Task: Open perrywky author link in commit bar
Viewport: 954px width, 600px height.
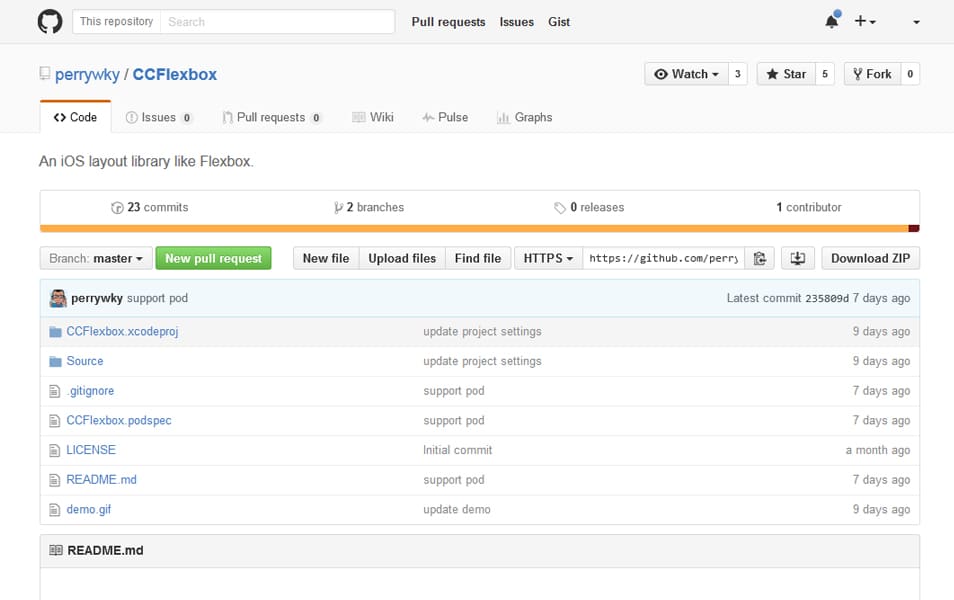Action: click(x=97, y=298)
